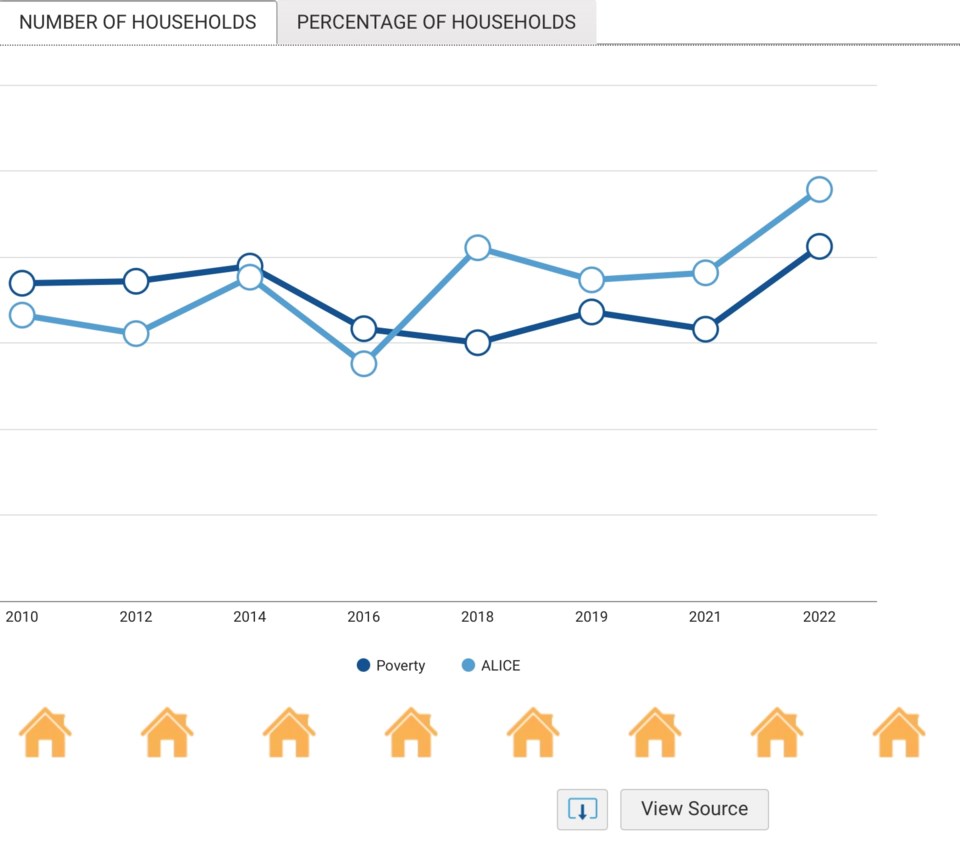This screenshot has width=960, height=867.
Task: Click the download chart icon button
Action: tap(582, 809)
